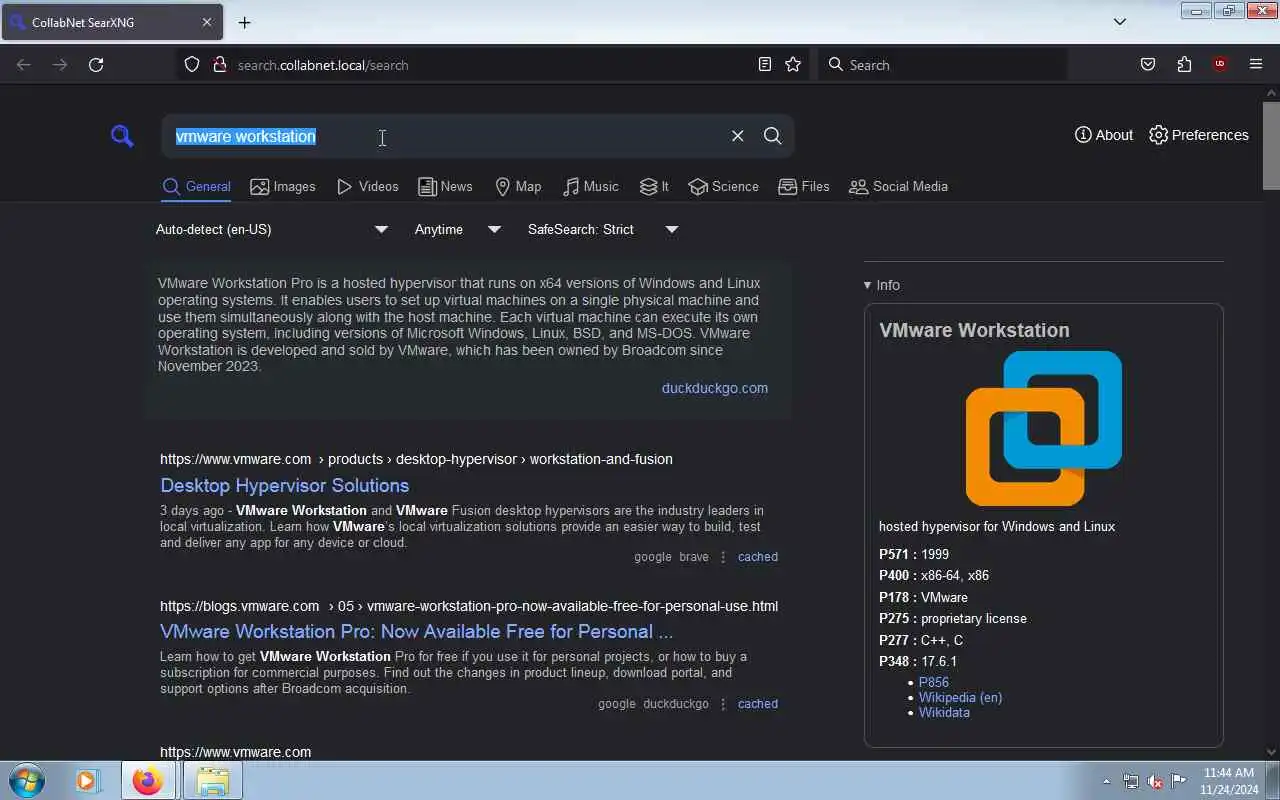Open uBlock Origin extension icon
This screenshot has width=1280, height=800.
(1220, 65)
